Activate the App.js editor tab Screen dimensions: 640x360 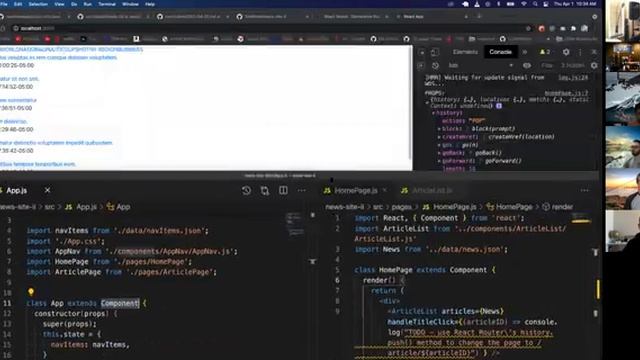tap(16, 191)
